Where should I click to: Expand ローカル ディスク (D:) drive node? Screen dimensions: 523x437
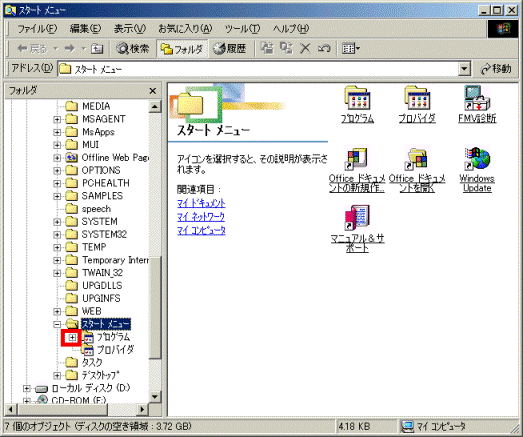[27, 389]
